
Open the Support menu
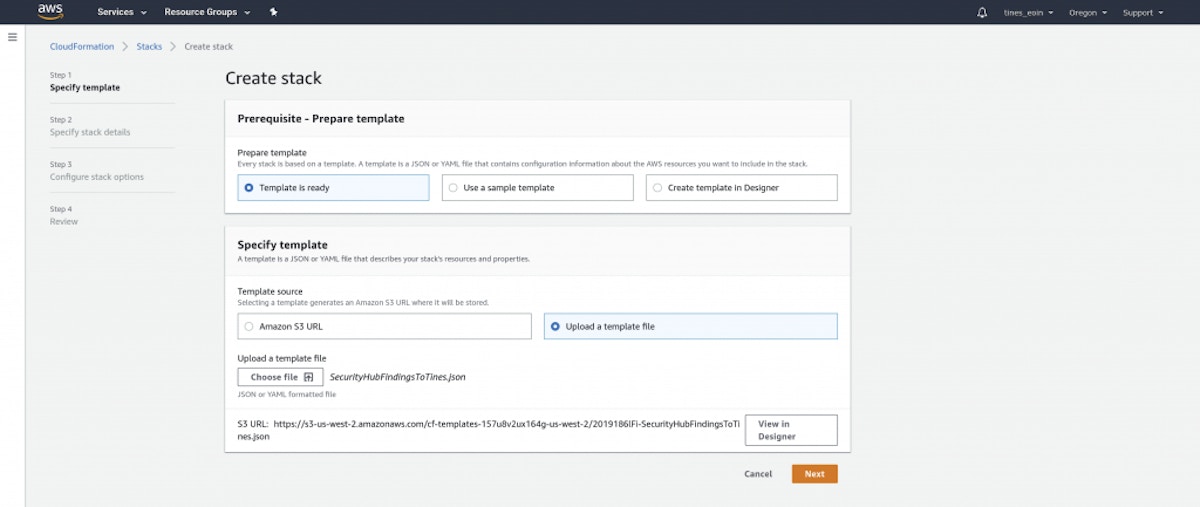pos(1143,13)
